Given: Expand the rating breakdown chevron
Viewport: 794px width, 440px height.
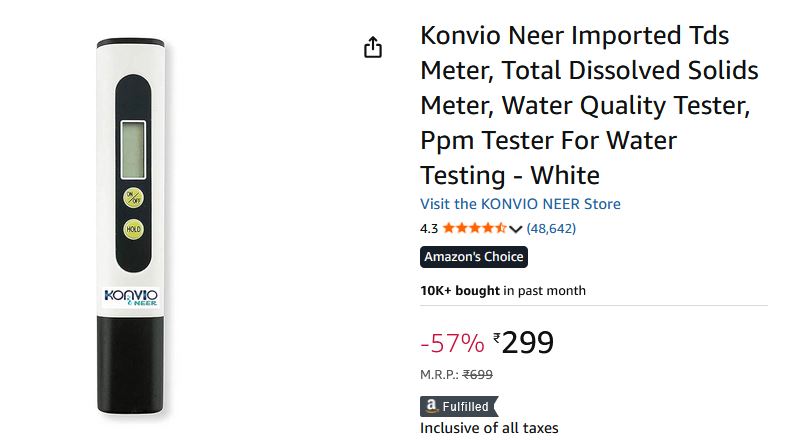Looking at the screenshot, I should click(516, 229).
